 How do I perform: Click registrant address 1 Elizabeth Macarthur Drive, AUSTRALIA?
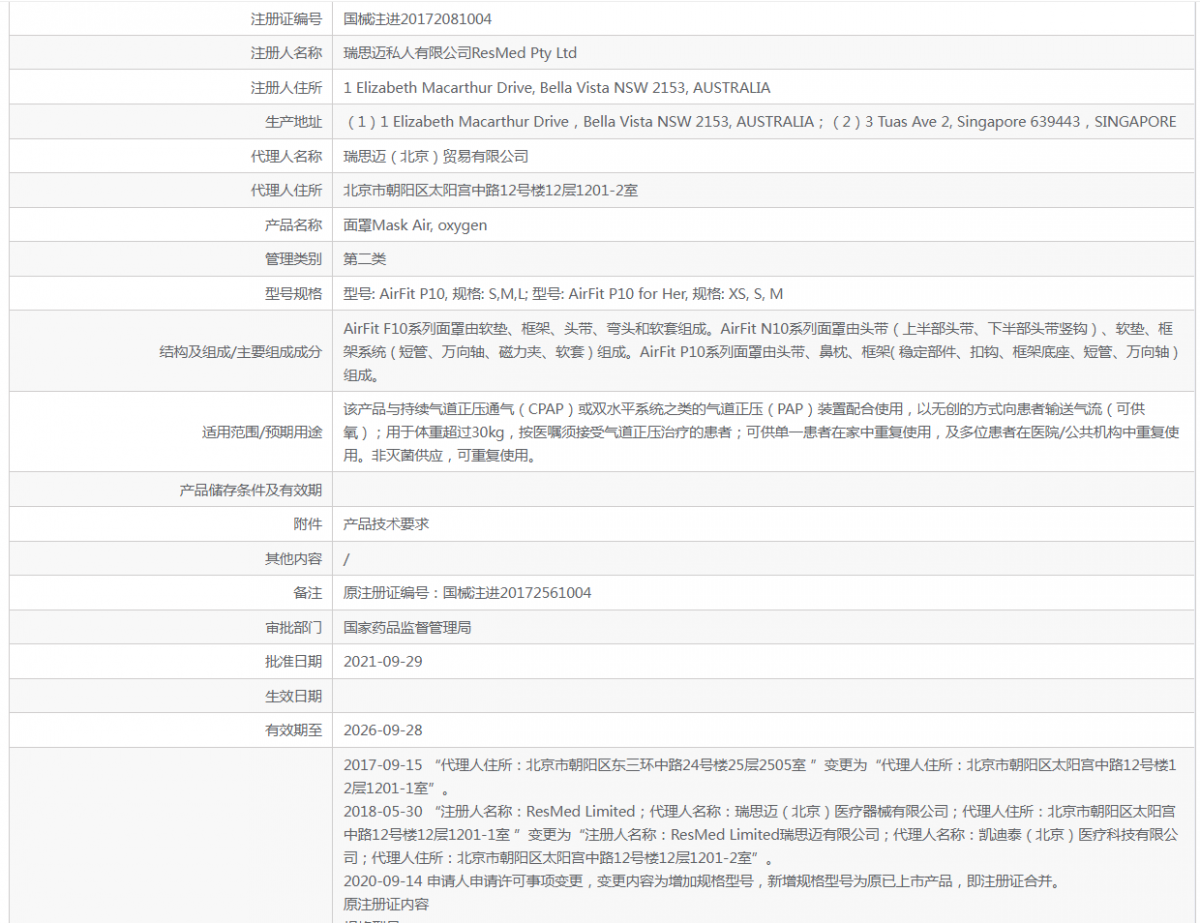(557, 88)
